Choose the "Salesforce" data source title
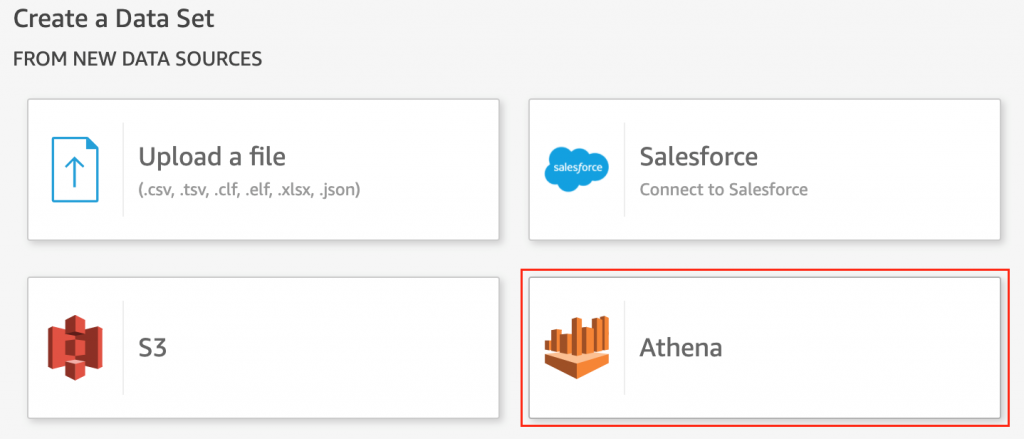1024x439 pixels. (698, 157)
